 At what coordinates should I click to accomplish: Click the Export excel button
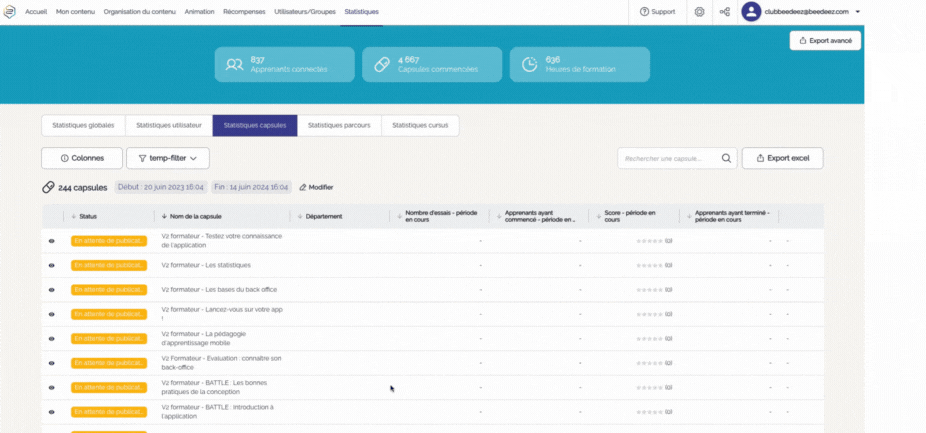coord(782,158)
